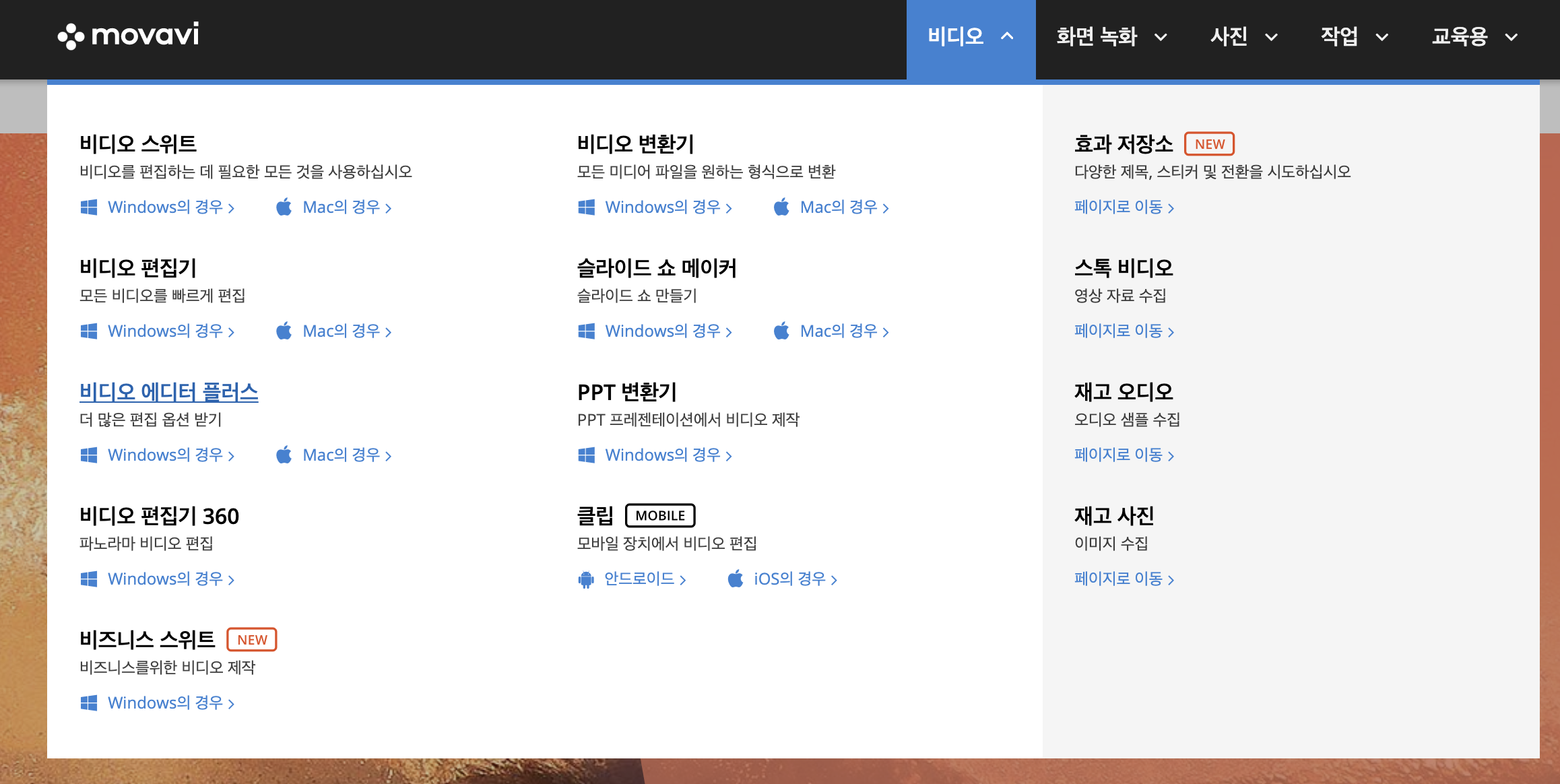Click Windows icon under 슬라이드 쇼 메이커
This screenshot has width=1560, height=784.
click(586, 331)
